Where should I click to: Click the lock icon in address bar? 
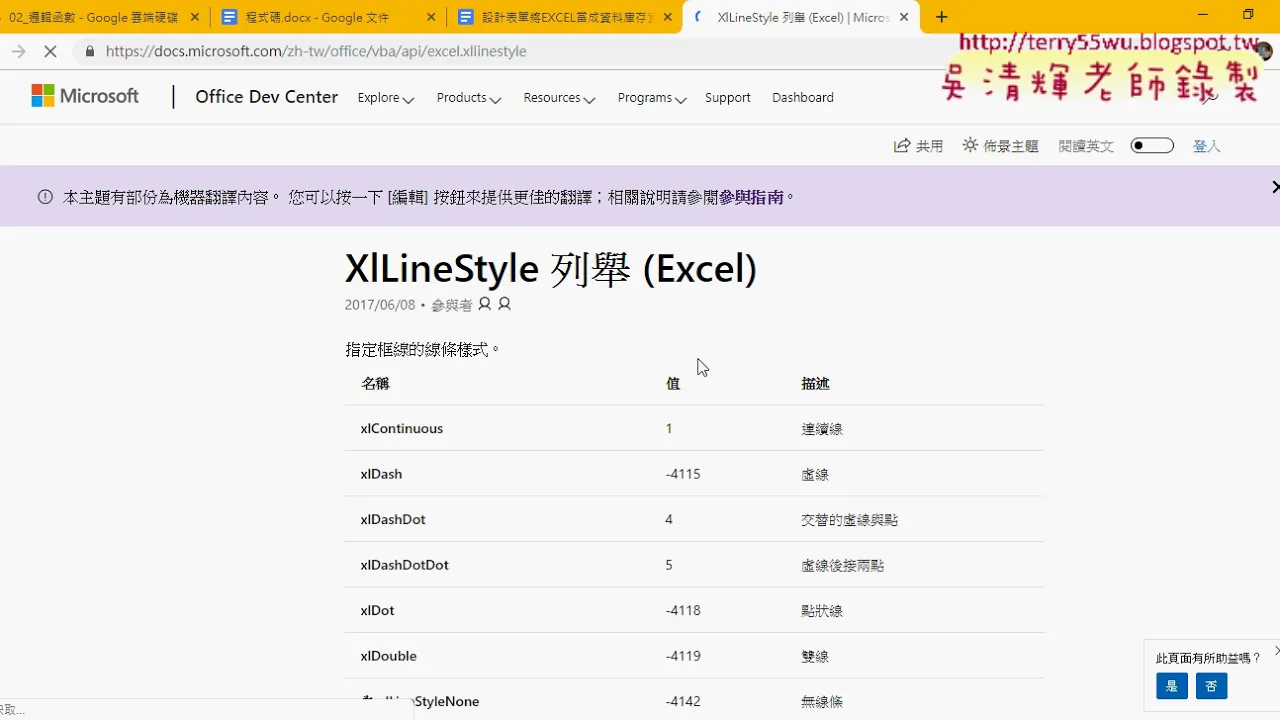click(x=89, y=51)
